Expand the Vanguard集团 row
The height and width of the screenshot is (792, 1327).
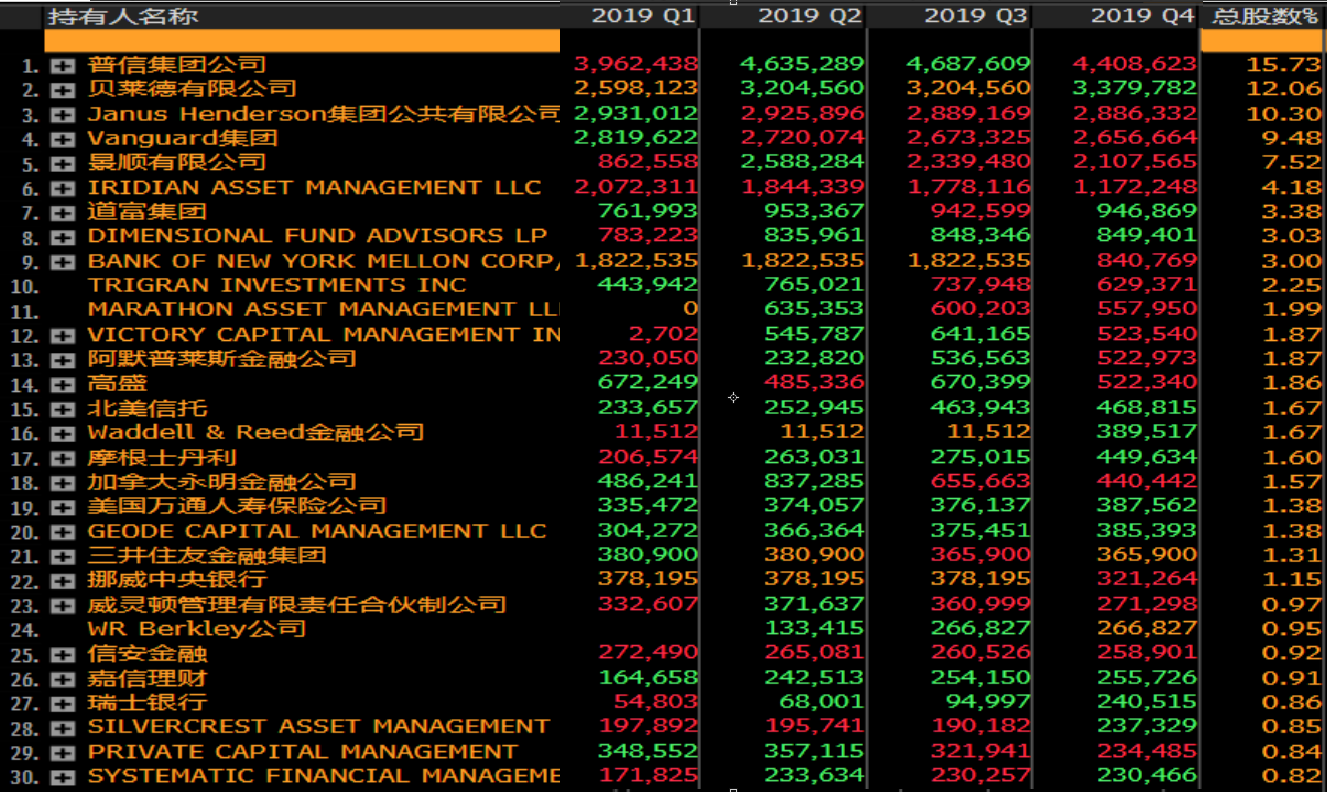click(x=63, y=138)
